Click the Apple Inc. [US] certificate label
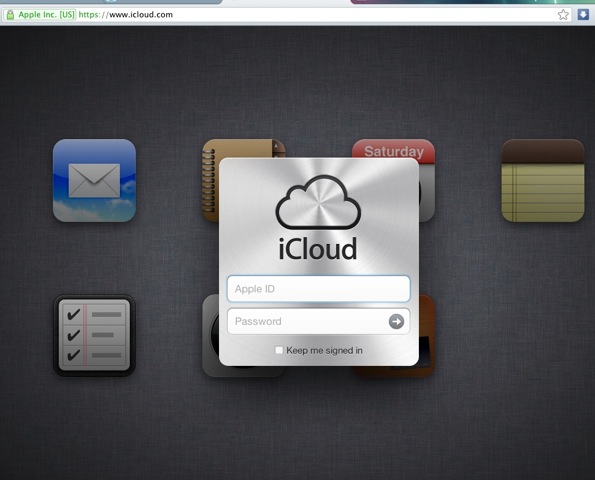Viewport: 595px width, 480px height. [x=47, y=15]
